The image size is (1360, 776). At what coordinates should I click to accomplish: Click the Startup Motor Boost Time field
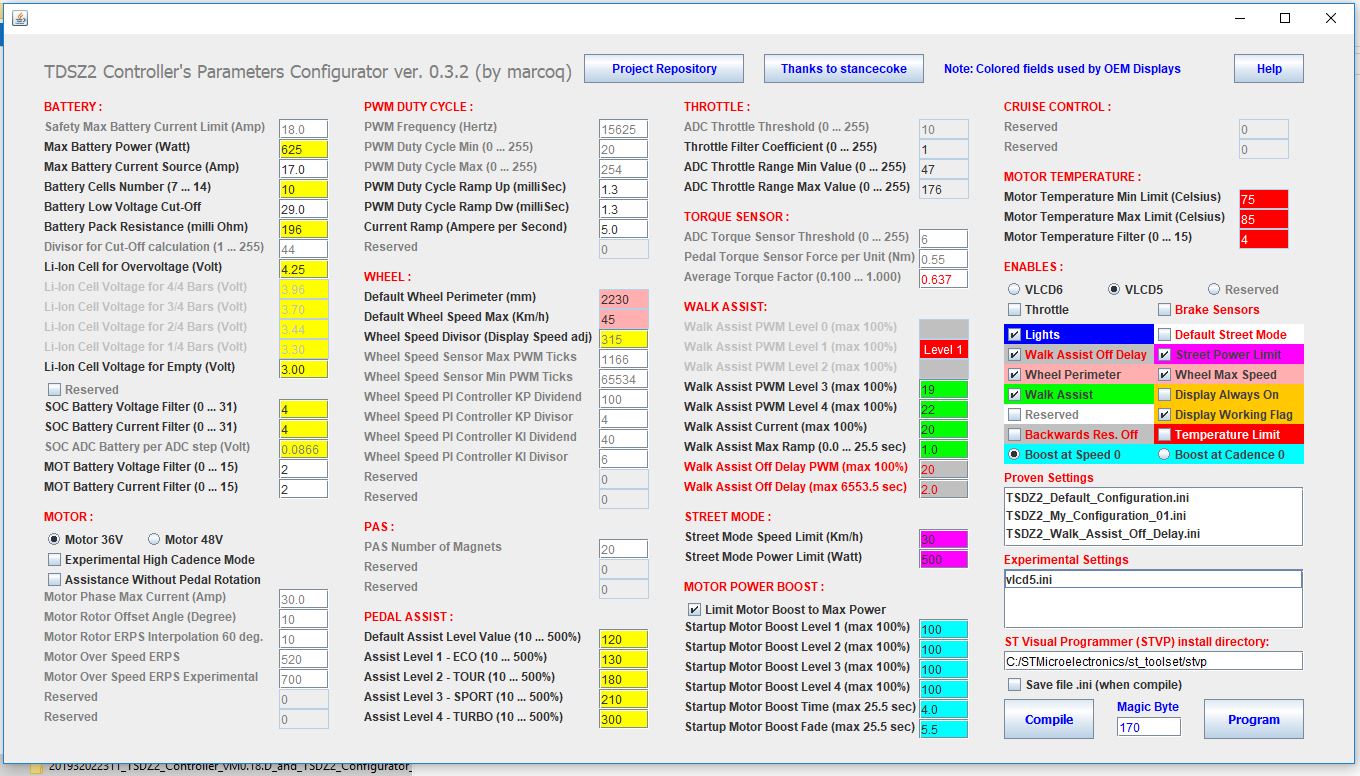[944, 709]
